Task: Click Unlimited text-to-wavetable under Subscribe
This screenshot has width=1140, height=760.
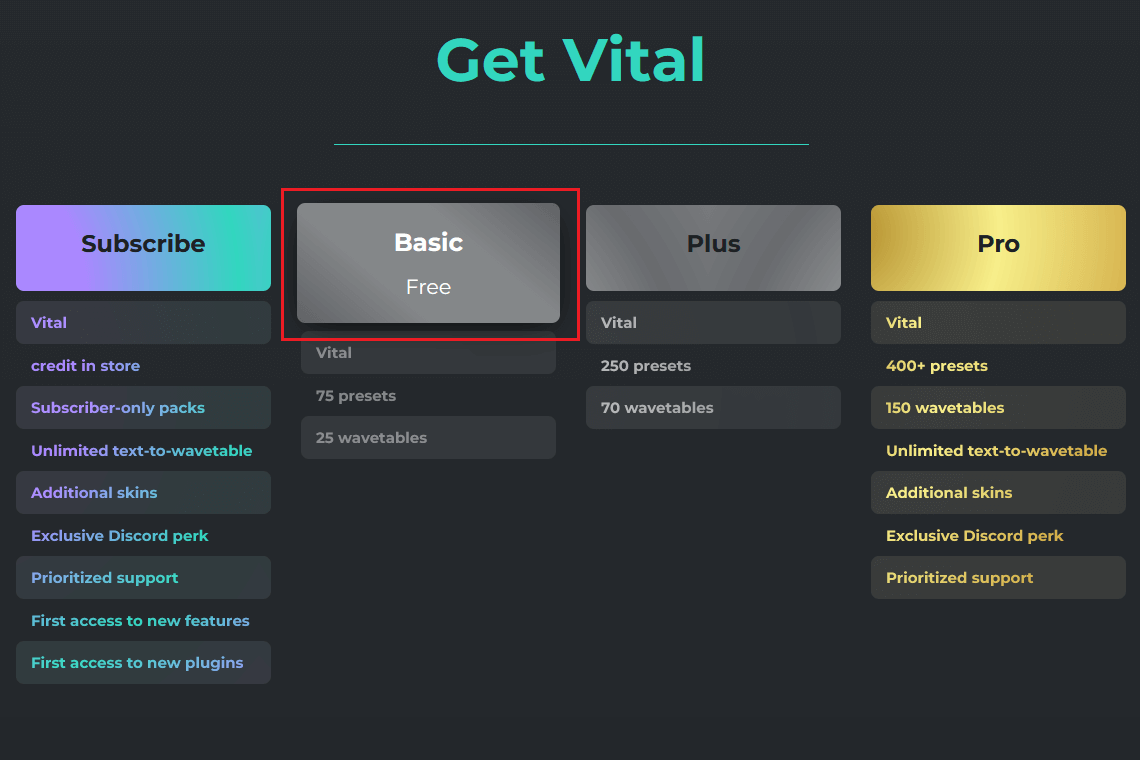Action: pyautogui.click(x=142, y=451)
